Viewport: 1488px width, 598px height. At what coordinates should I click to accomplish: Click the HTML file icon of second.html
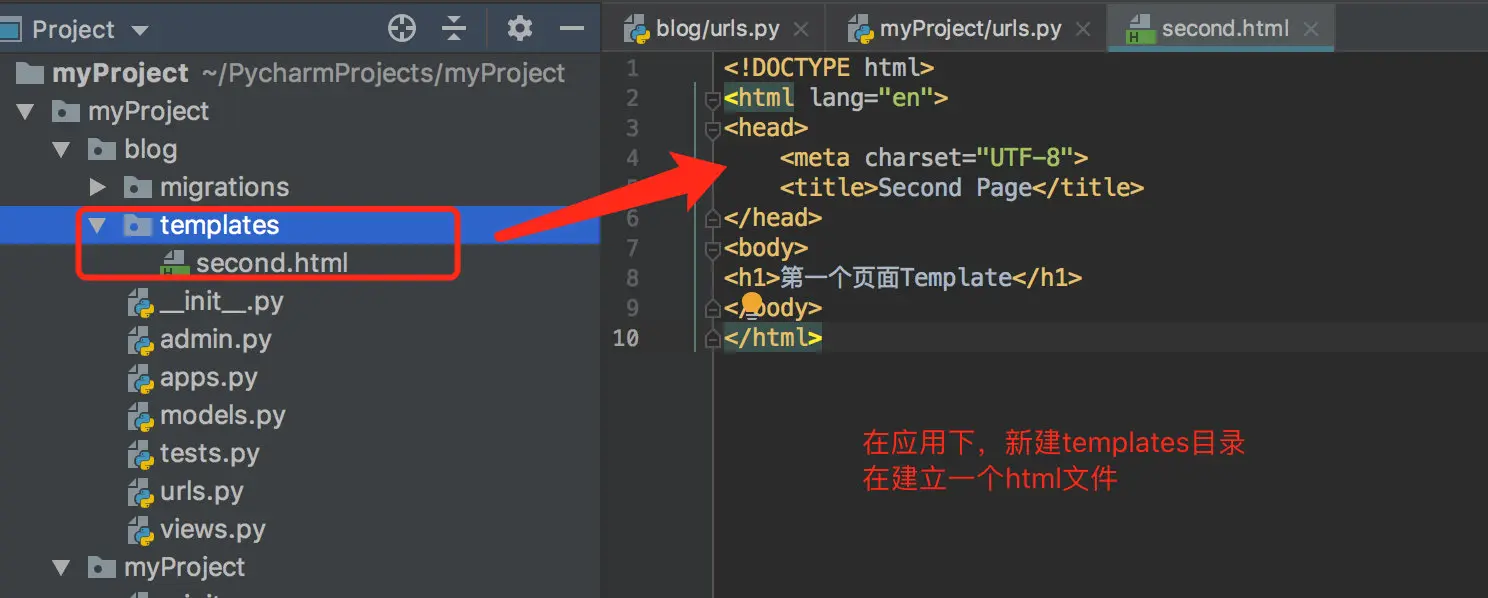[175, 263]
